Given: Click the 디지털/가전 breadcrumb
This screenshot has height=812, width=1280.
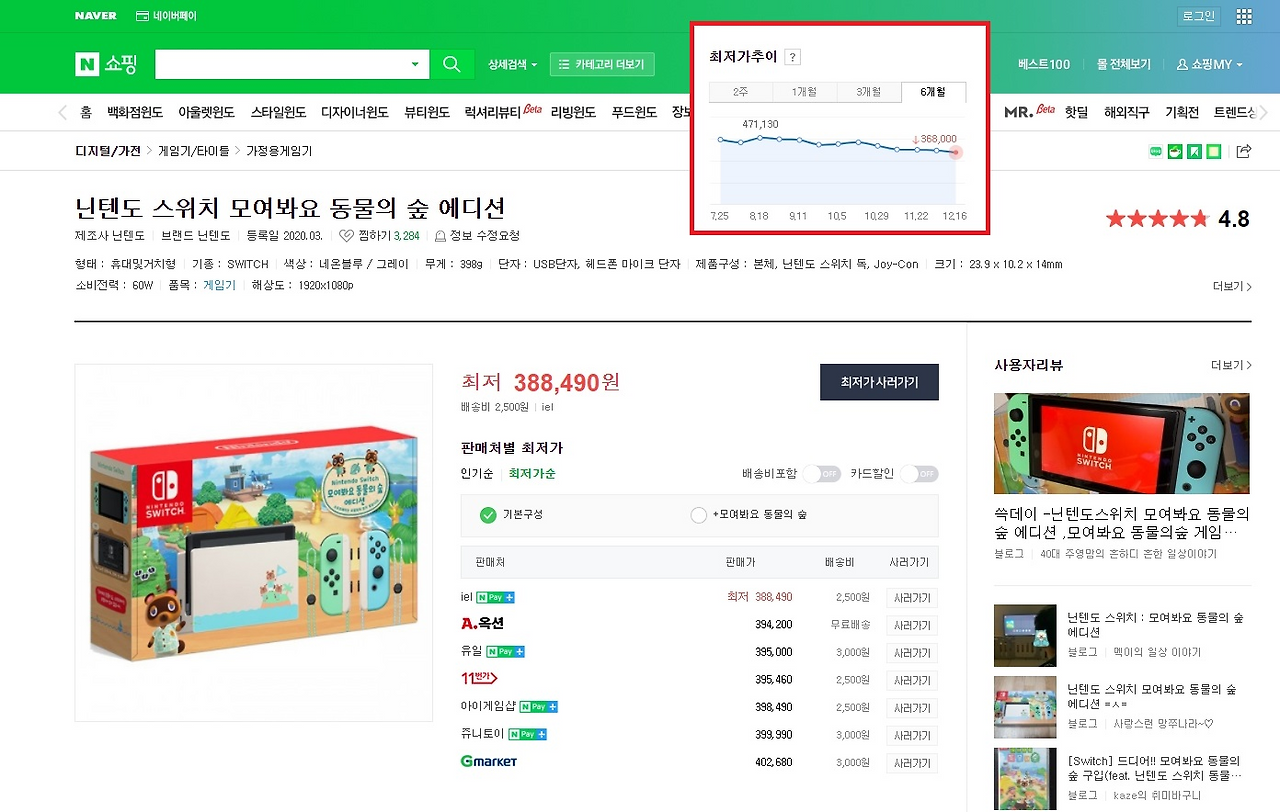Looking at the screenshot, I should click(x=108, y=152).
